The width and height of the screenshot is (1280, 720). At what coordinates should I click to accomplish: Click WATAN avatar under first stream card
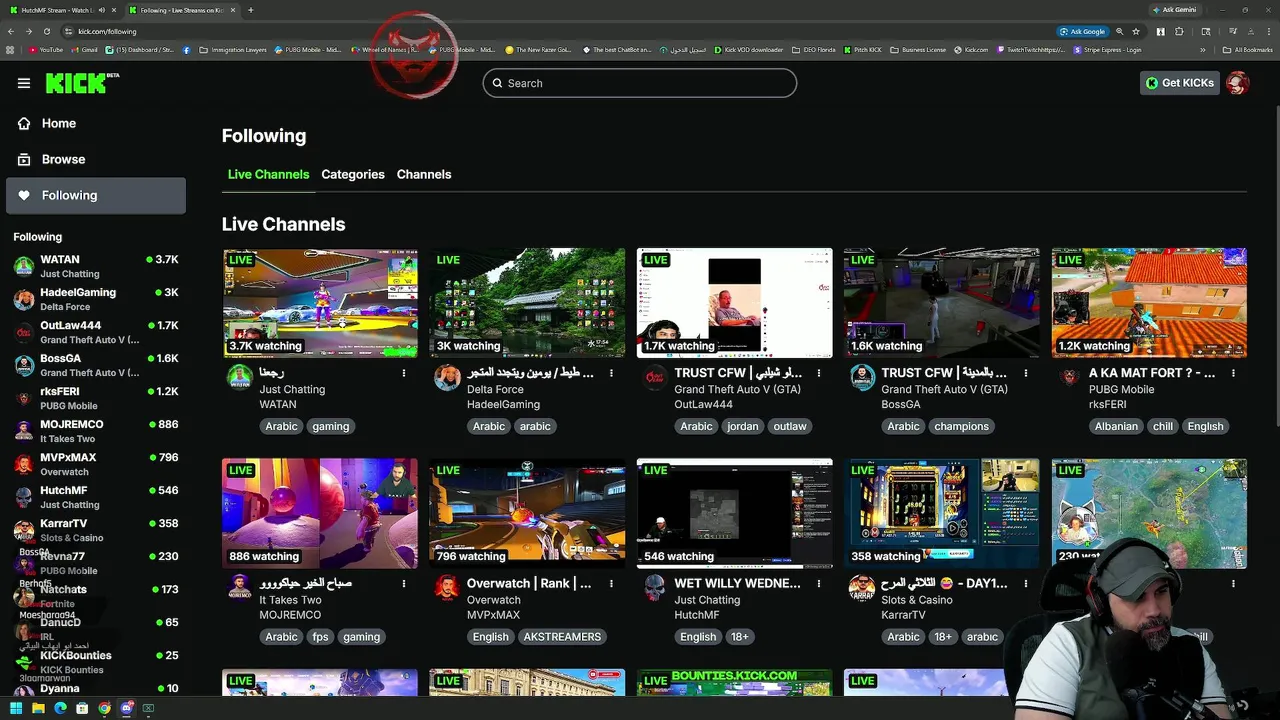pyautogui.click(x=240, y=377)
